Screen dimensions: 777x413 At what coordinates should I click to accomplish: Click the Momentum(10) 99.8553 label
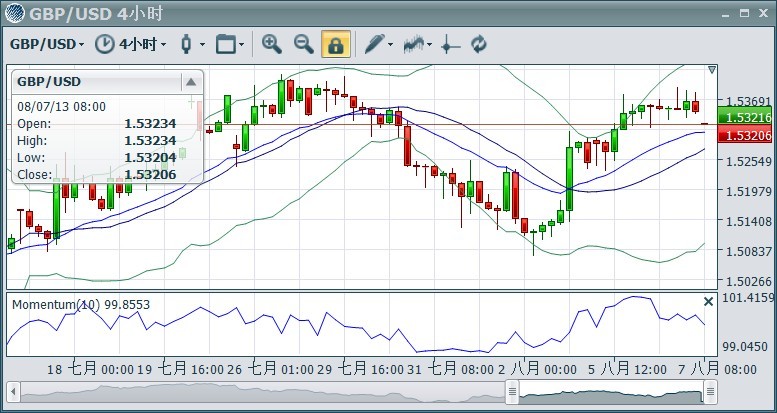pyautogui.click(x=81, y=304)
